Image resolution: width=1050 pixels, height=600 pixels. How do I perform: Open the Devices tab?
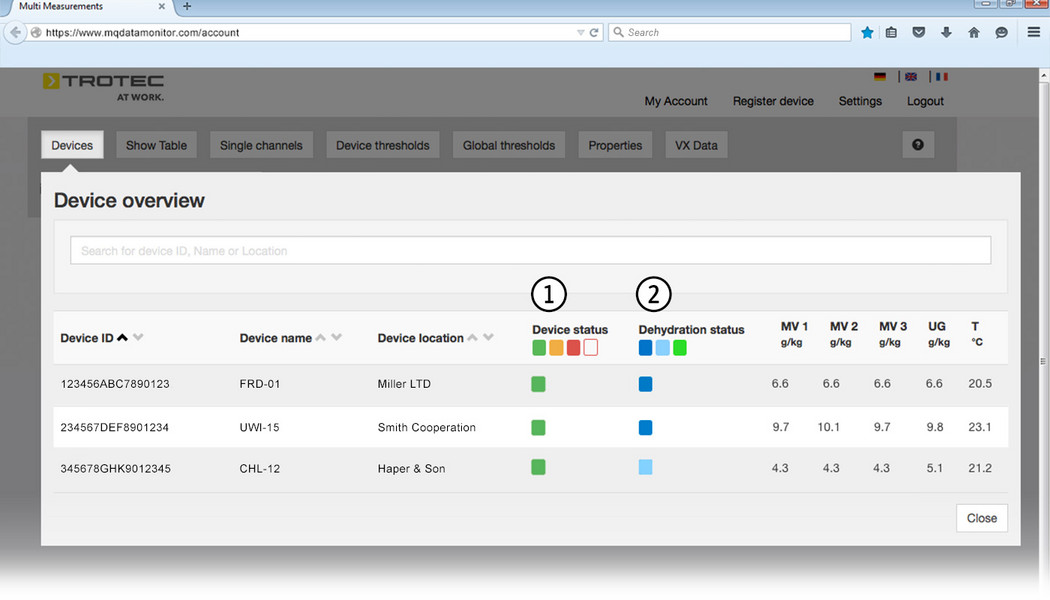pyautogui.click(x=72, y=145)
